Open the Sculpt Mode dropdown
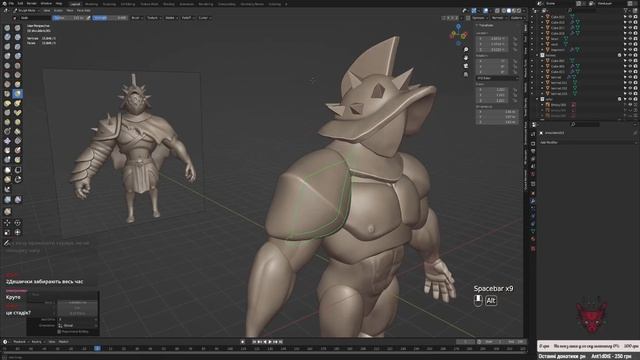The image size is (640, 360). tap(26, 11)
